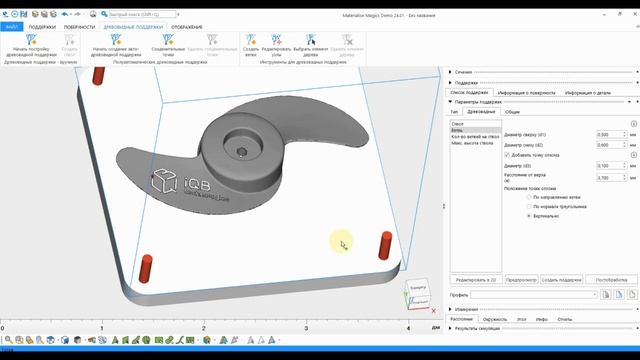Click the round info icon above the d1 diameter
Image resolution: width=640 pixels, height=360 pixels.
pyautogui.click(x=633, y=124)
